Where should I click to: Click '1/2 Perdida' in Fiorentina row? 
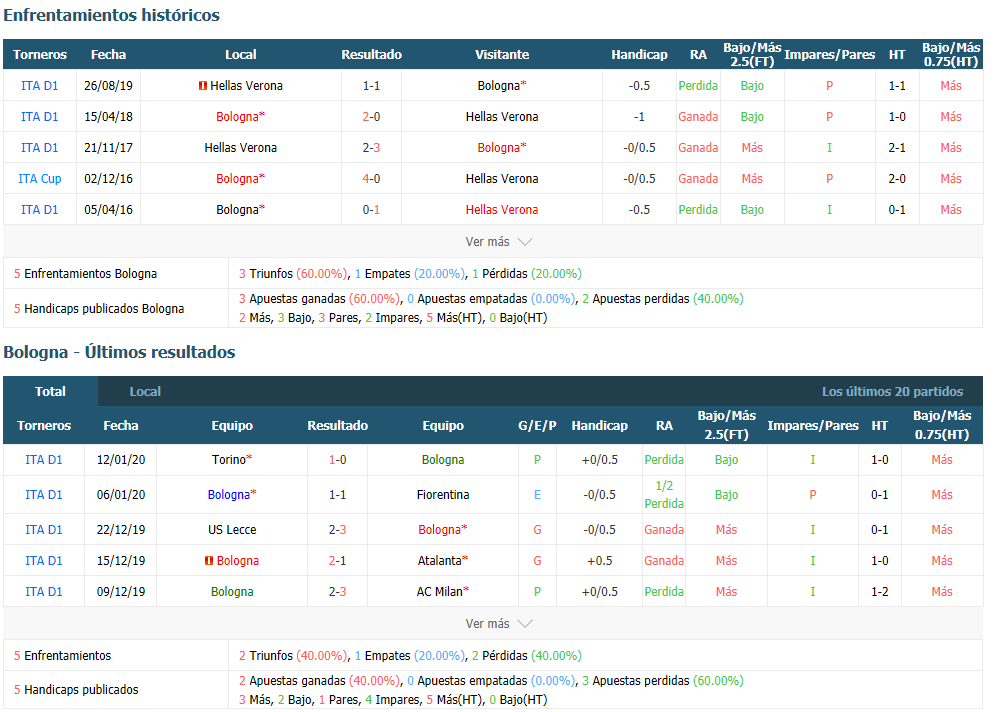tap(664, 495)
